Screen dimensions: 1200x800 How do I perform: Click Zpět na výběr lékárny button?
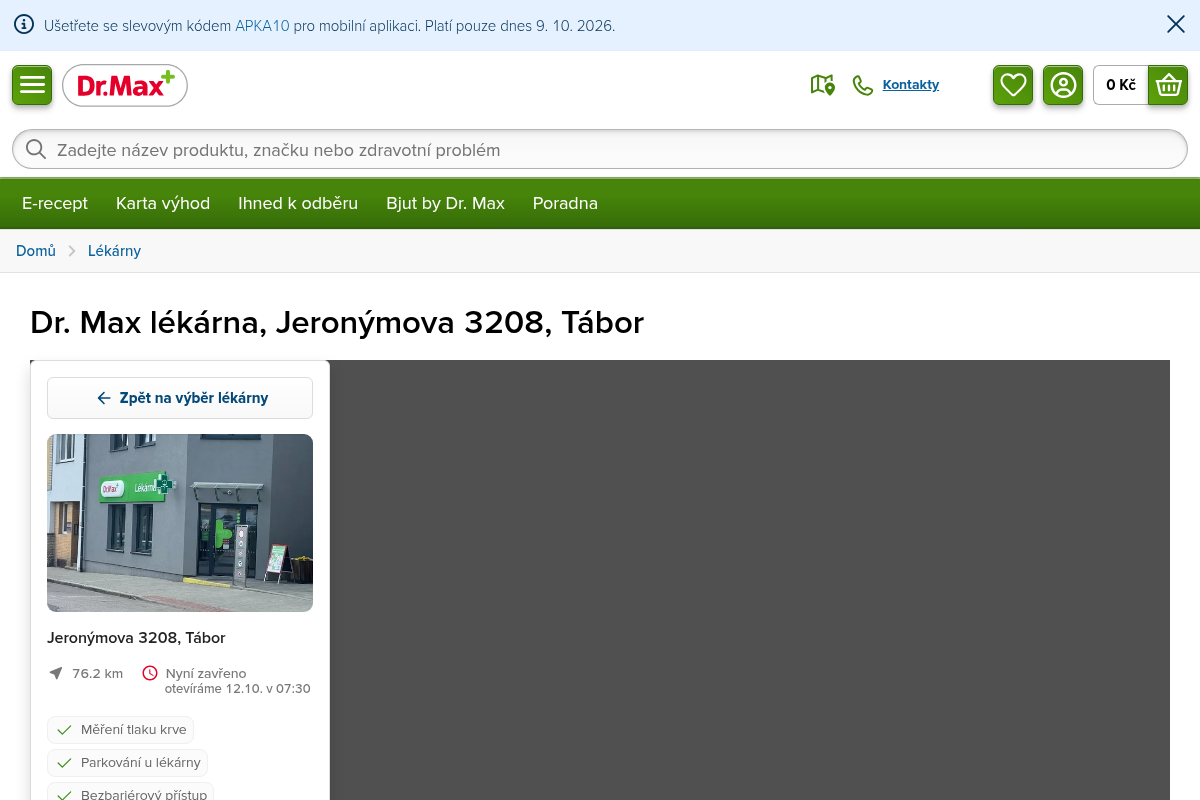tap(180, 398)
